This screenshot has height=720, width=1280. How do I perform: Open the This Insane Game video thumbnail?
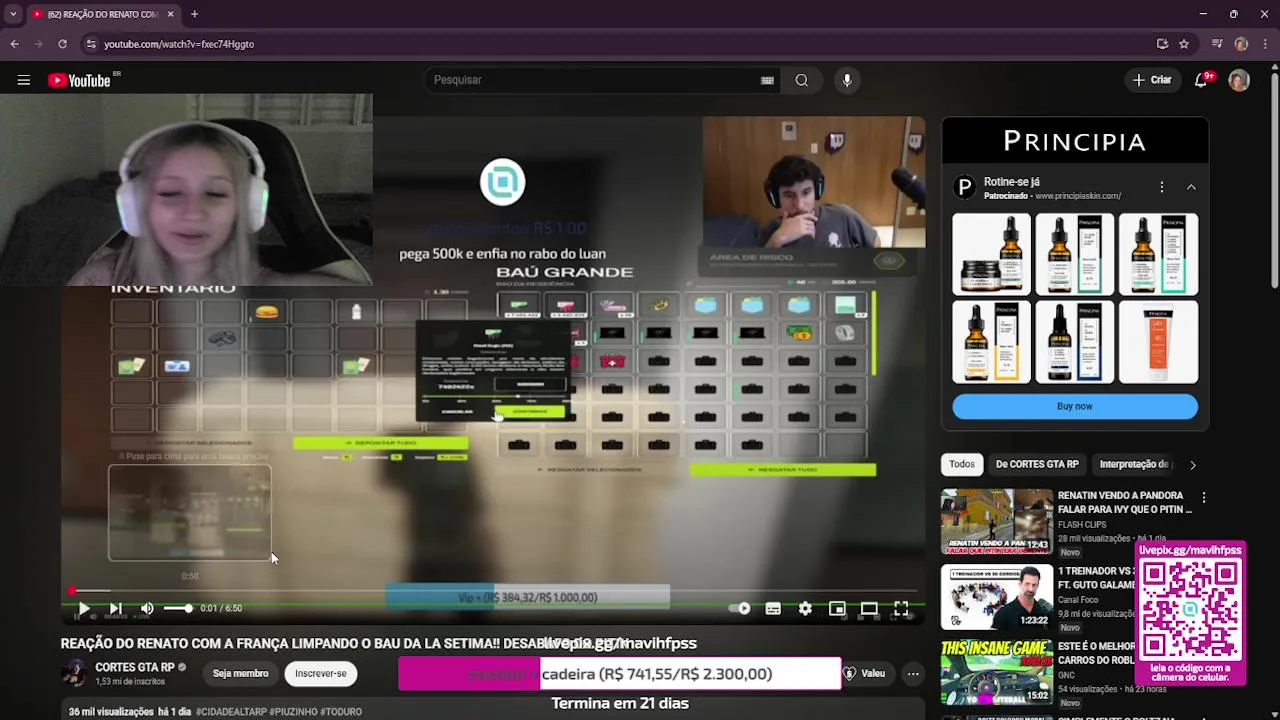(997, 672)
